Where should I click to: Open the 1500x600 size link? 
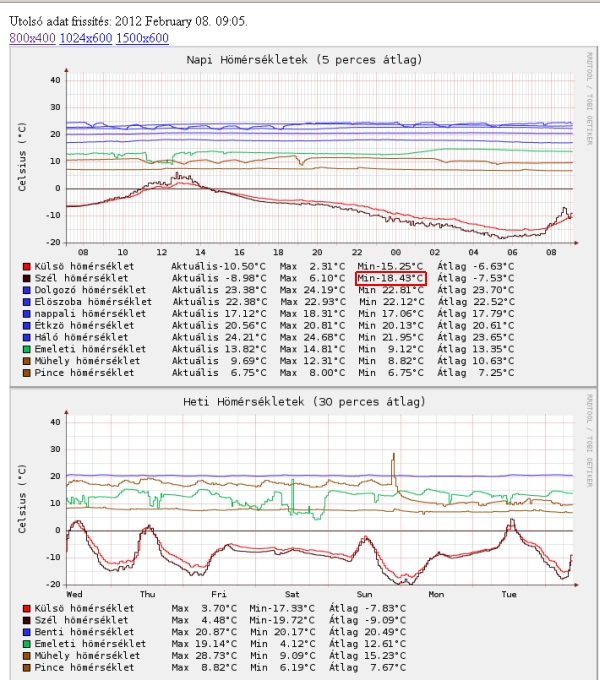click(142, 38)
